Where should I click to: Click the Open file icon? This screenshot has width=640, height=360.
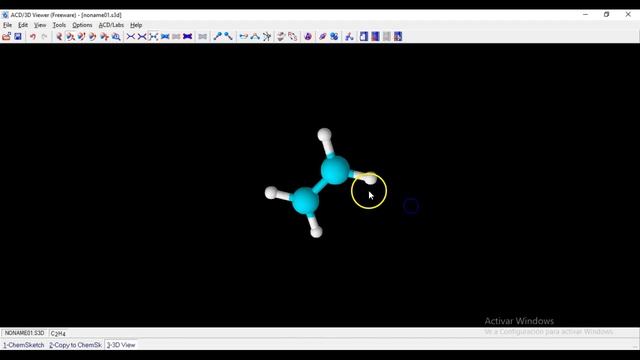(7, 37)
